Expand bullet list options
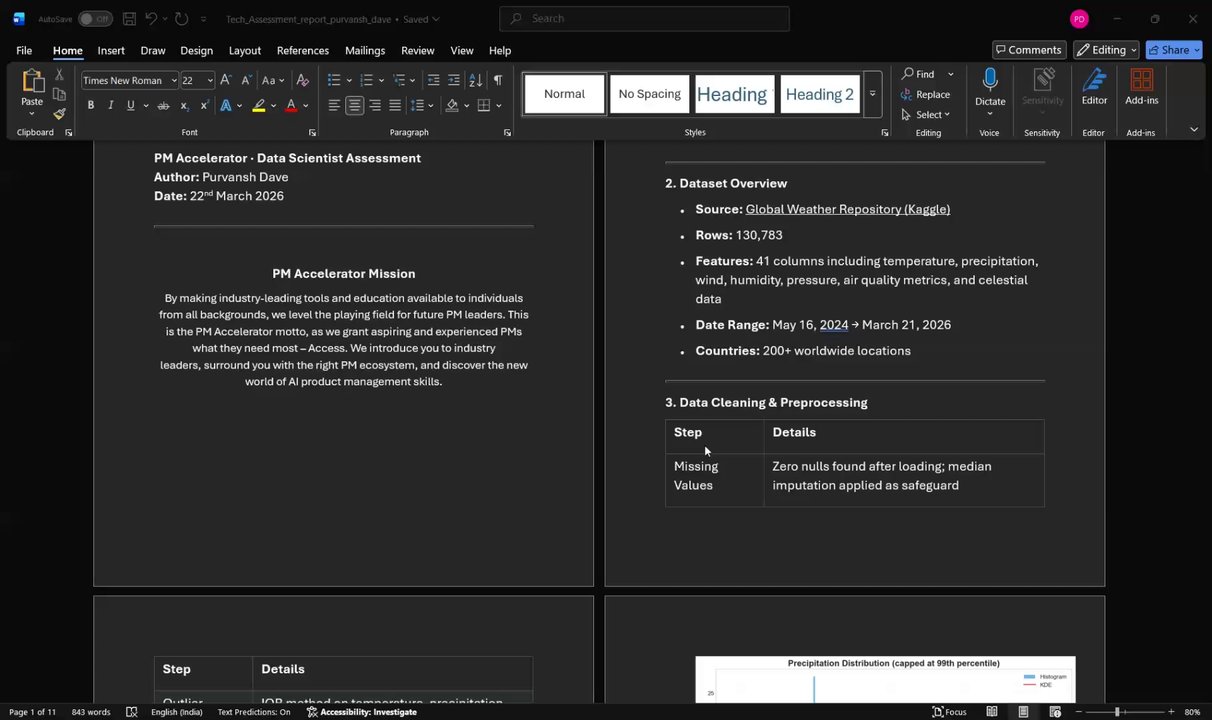The width and height of the screenshot is (1212, 720). (349, 80)
